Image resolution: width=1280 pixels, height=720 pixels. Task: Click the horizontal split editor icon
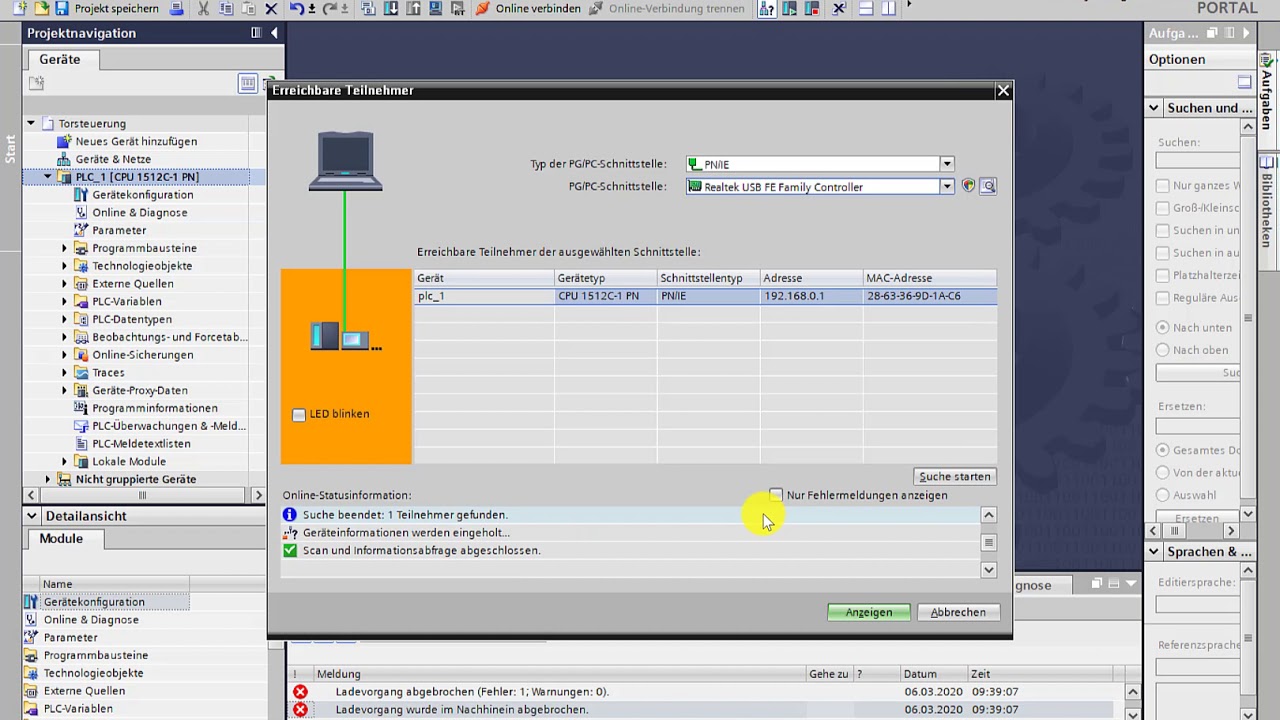866,8
